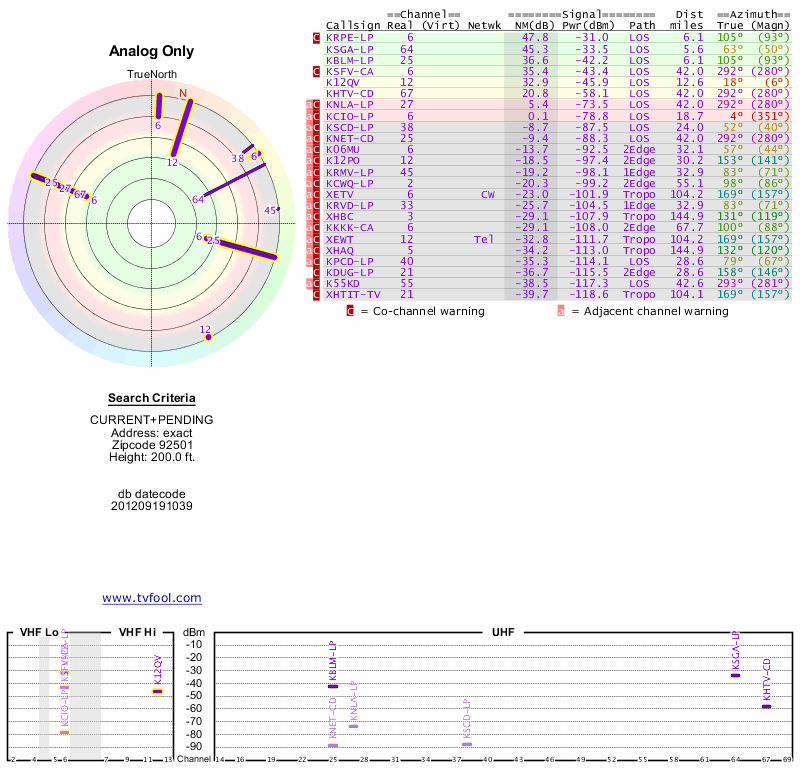Click the Pwr(dBm) column header
Screen dimensions: 800x768
coord(588,26)
